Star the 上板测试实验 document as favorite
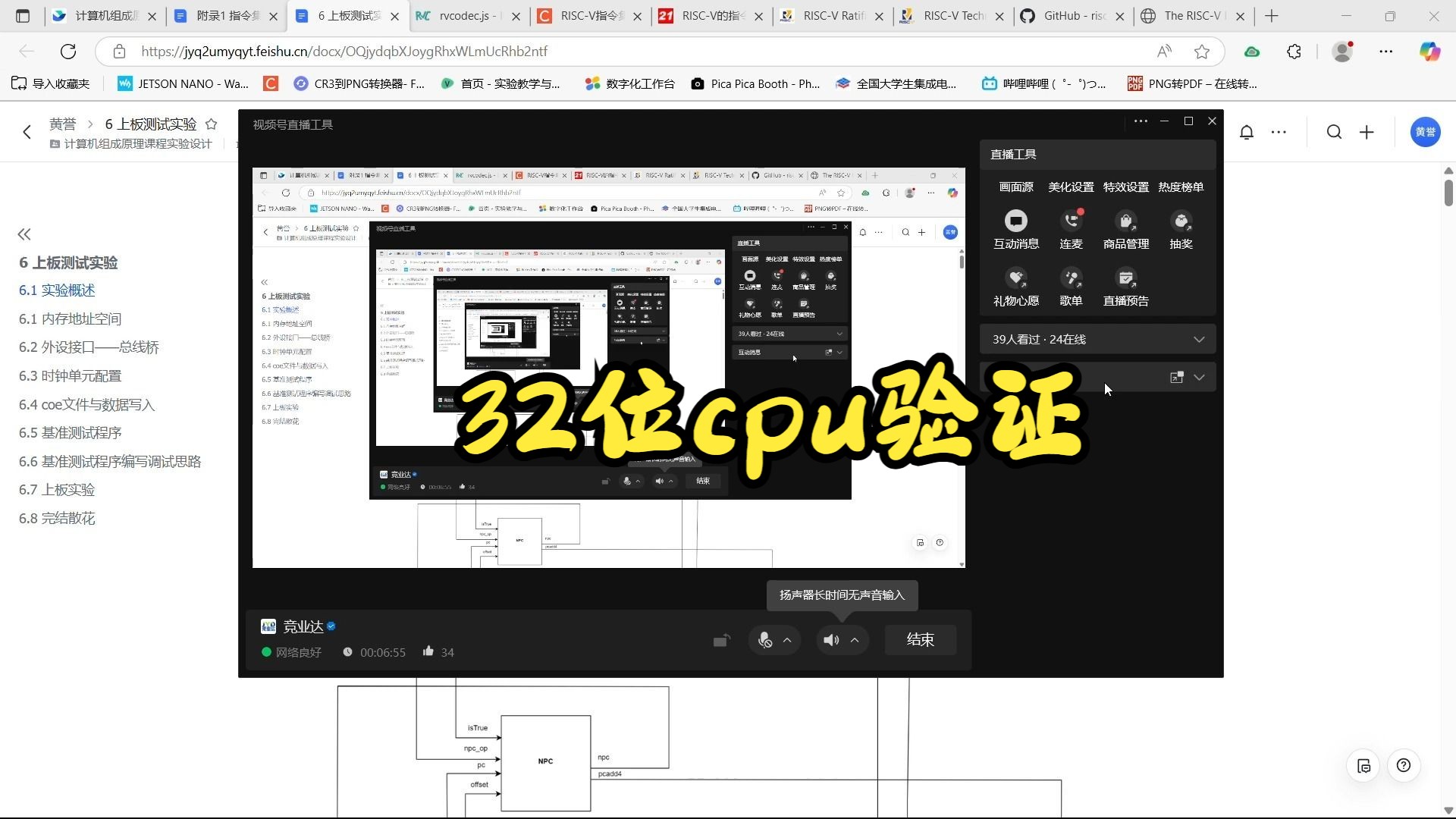The image size is (1456, 819). (x=212, y=124)
